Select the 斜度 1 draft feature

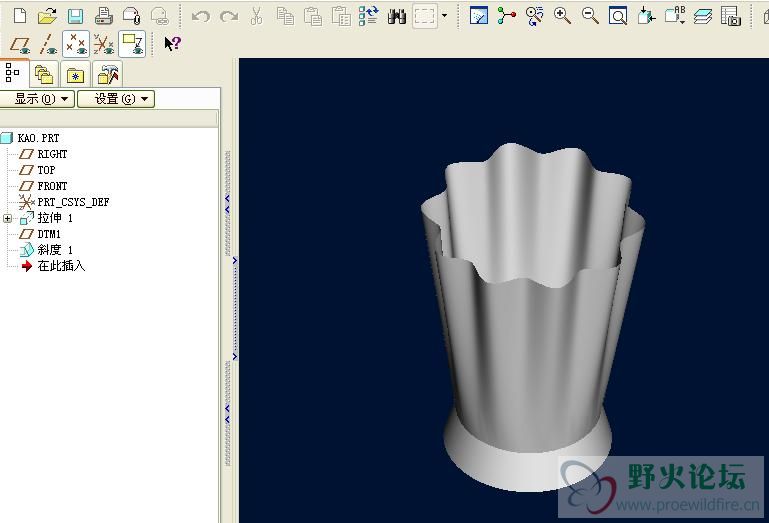tap(47, 250)
